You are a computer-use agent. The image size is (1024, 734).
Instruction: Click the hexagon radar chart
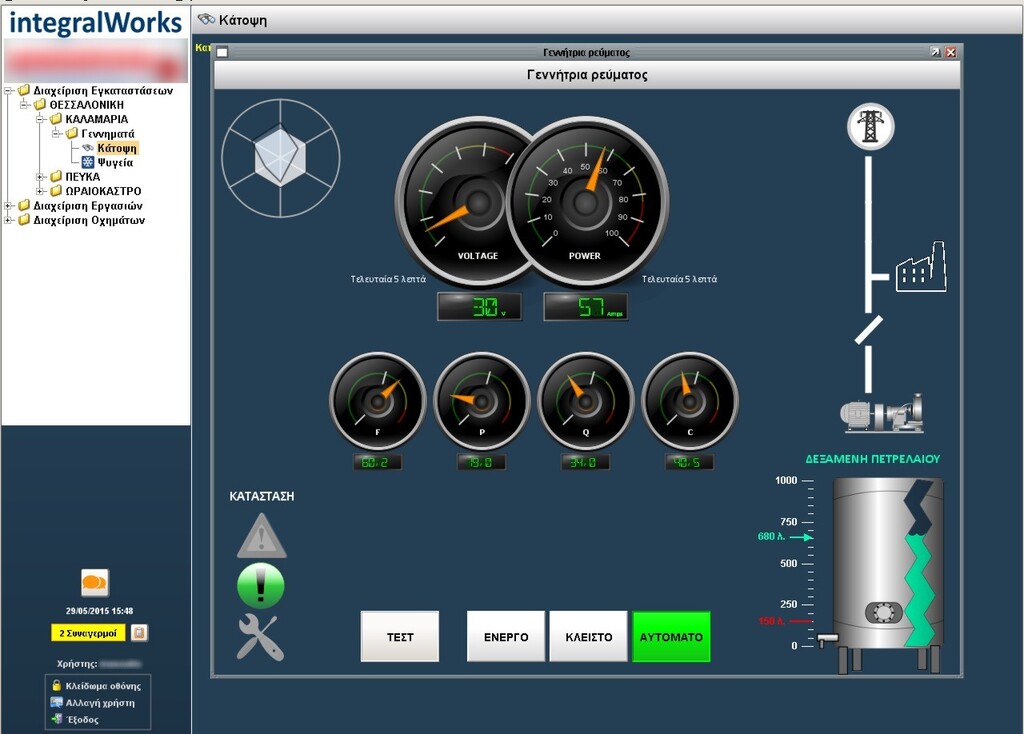click(x=279, y=157)
